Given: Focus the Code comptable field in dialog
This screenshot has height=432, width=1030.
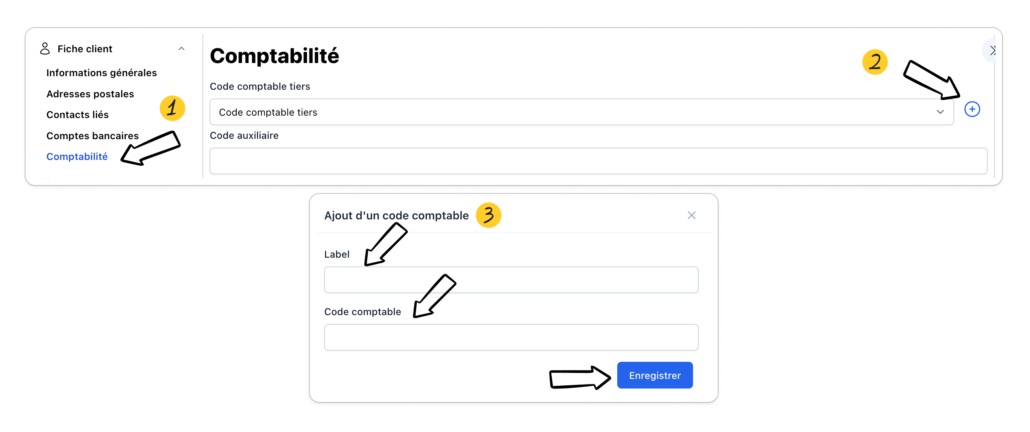Looking at the screenshot, I should 511,337.
